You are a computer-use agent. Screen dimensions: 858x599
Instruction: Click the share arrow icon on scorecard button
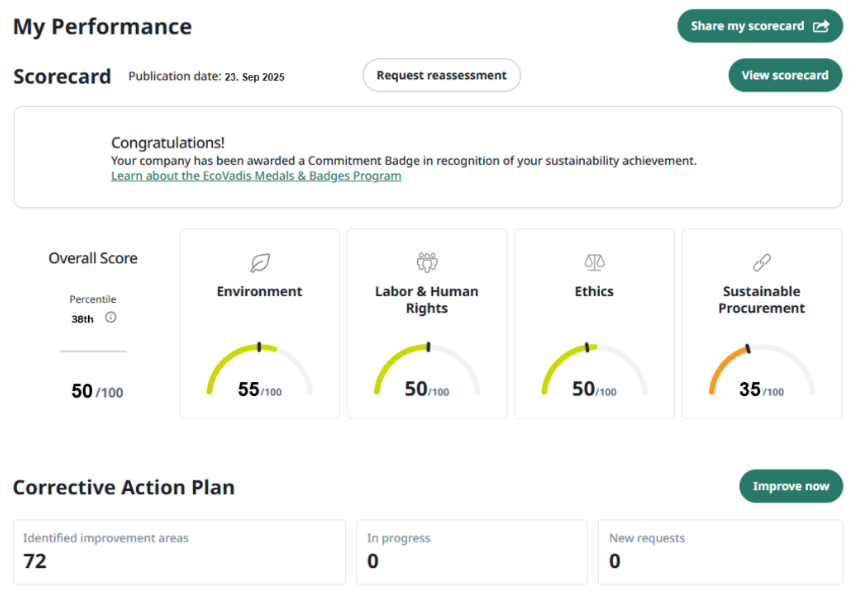821,26
